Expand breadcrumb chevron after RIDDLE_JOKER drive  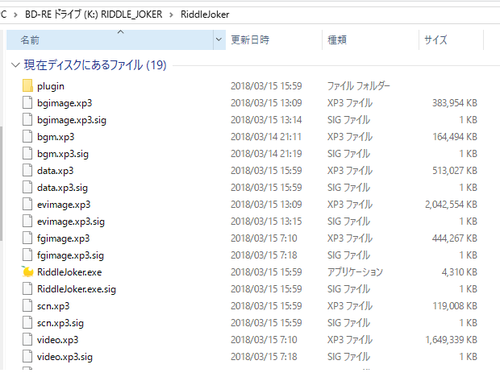pyautogui.click(x=171, y=15)
